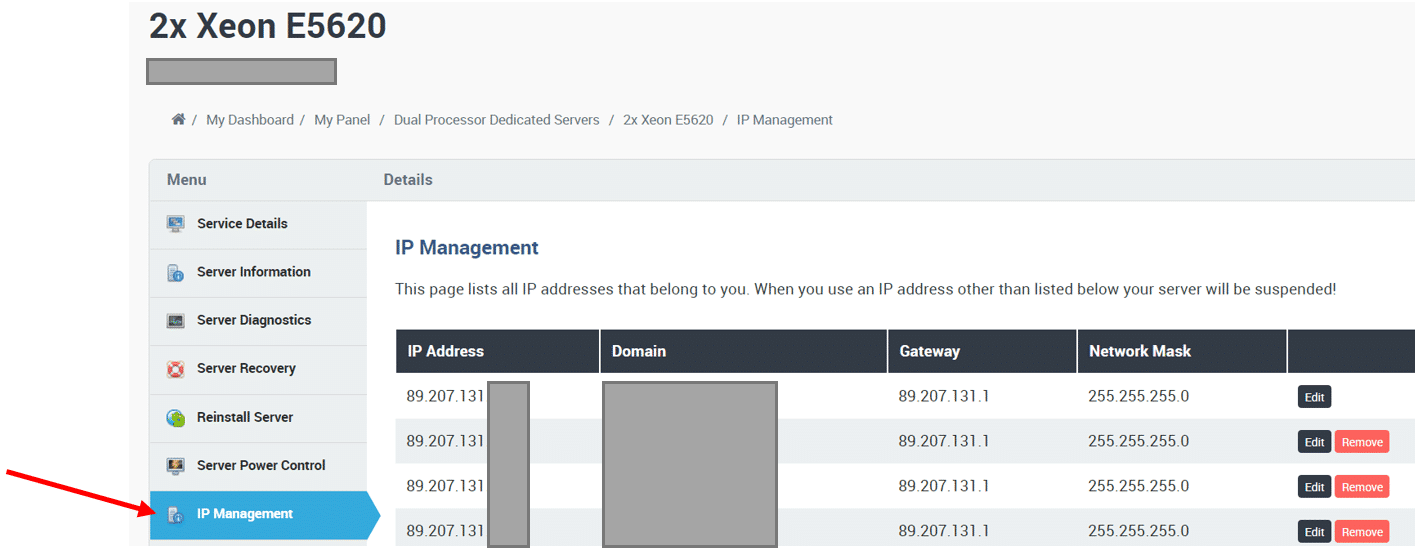Click the Server Information icon
The height and width of the screenshot is (550, 1415).
click(x=176, y=272)
